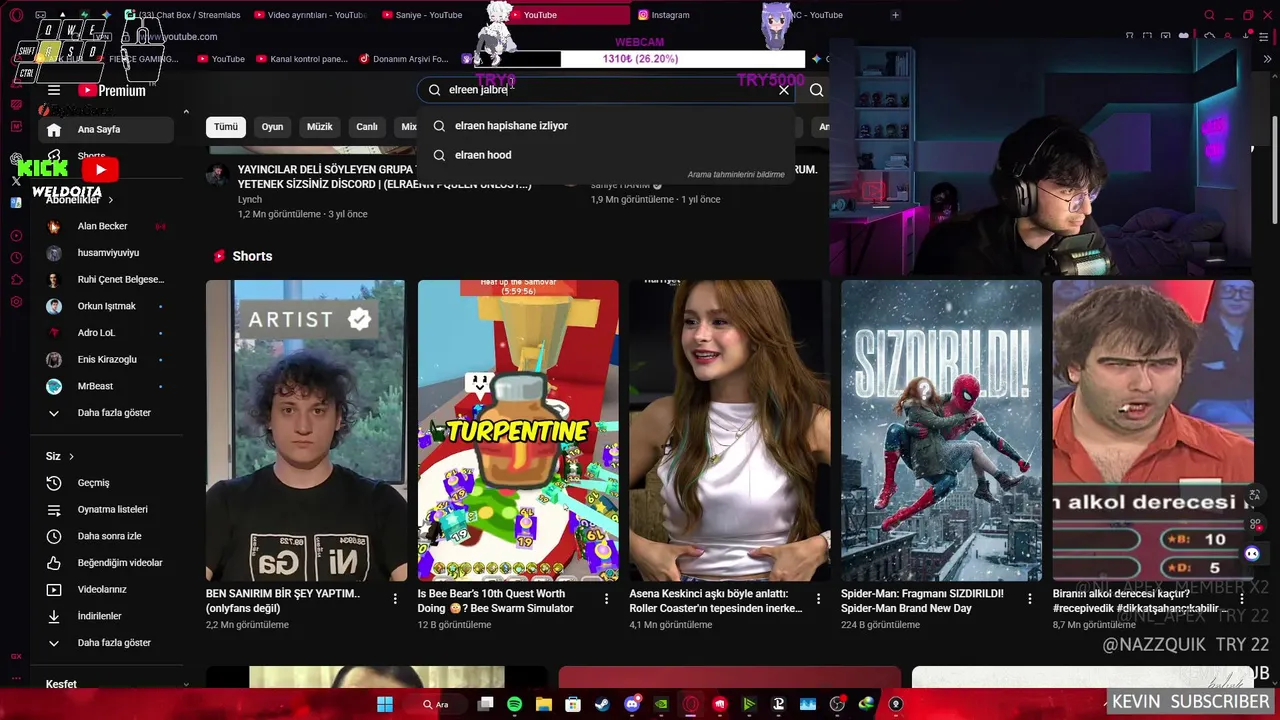This screenshot has height=720, width=1280.
Task: Click 'Arama tahminlerini bildirme' link
Action: pyautogui.click(x=736, y=175)
